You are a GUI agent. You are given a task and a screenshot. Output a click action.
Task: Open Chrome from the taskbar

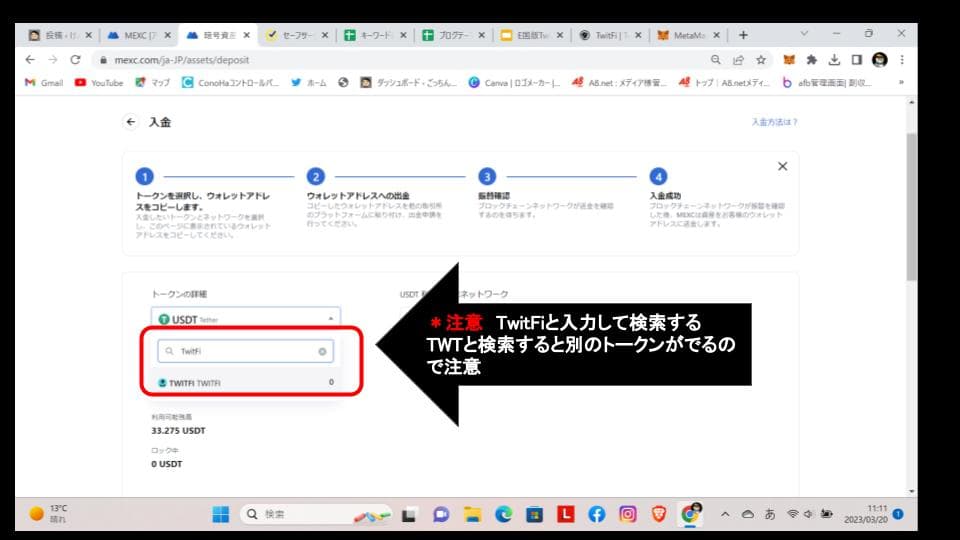point(691,514)
